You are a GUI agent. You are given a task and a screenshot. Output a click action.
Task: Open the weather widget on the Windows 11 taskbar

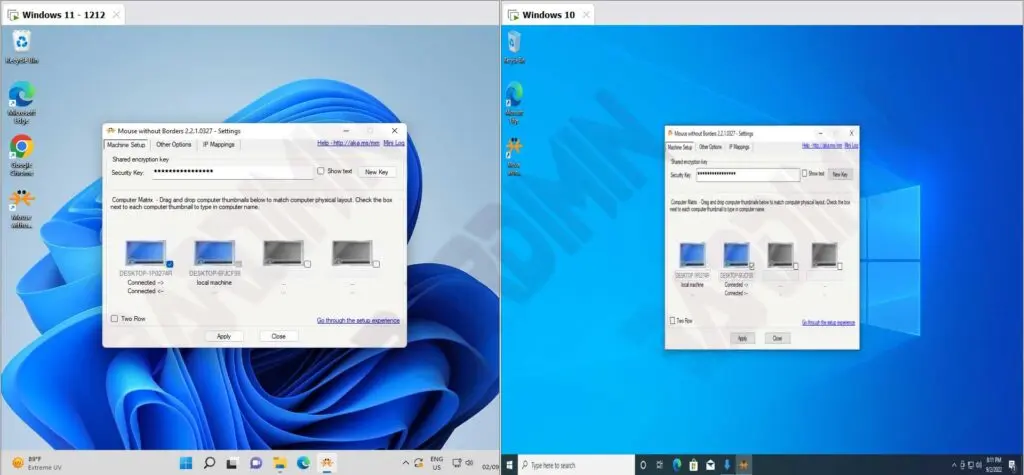click(36, 463)
